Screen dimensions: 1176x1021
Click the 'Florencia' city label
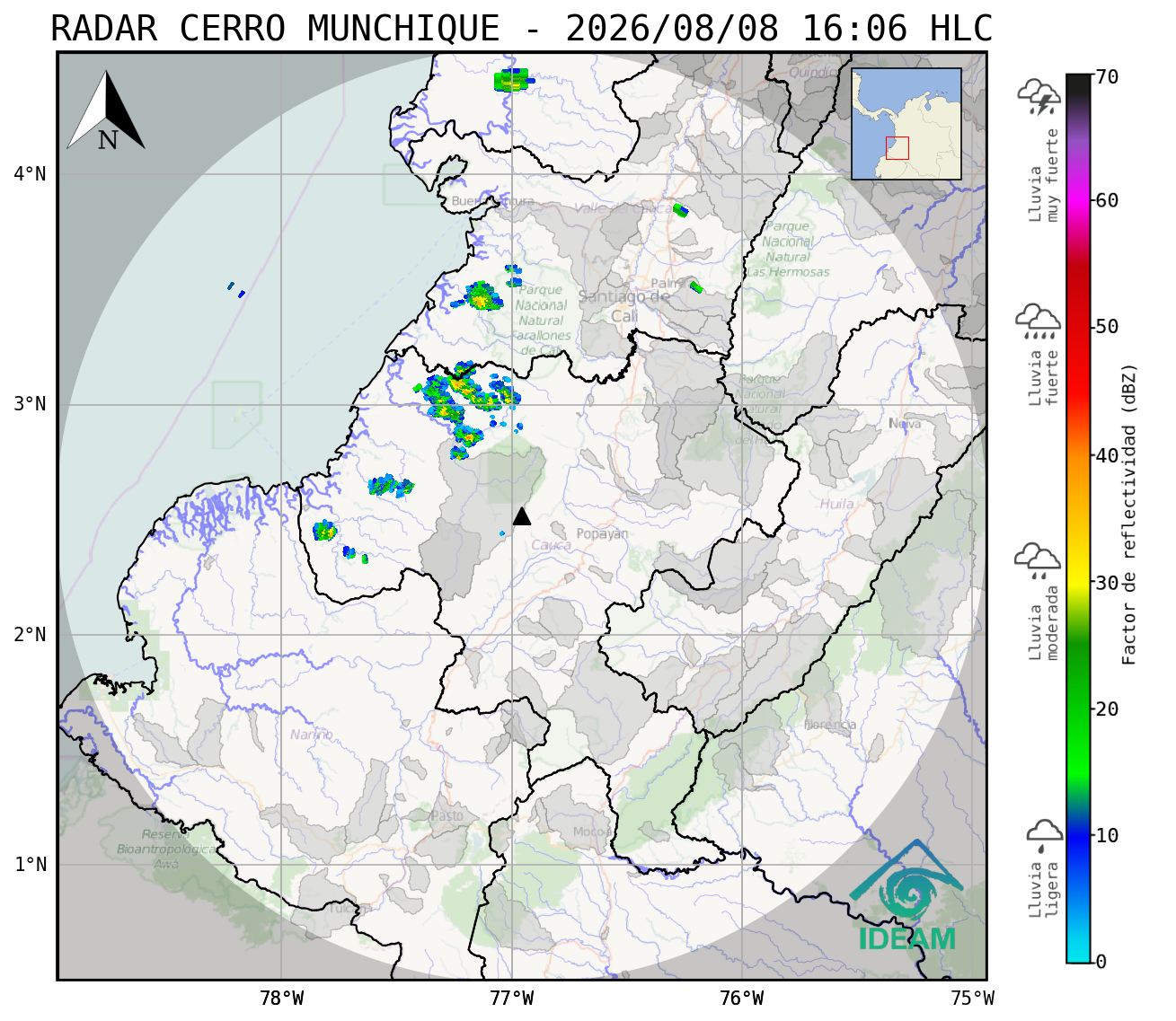click(830, 725)
